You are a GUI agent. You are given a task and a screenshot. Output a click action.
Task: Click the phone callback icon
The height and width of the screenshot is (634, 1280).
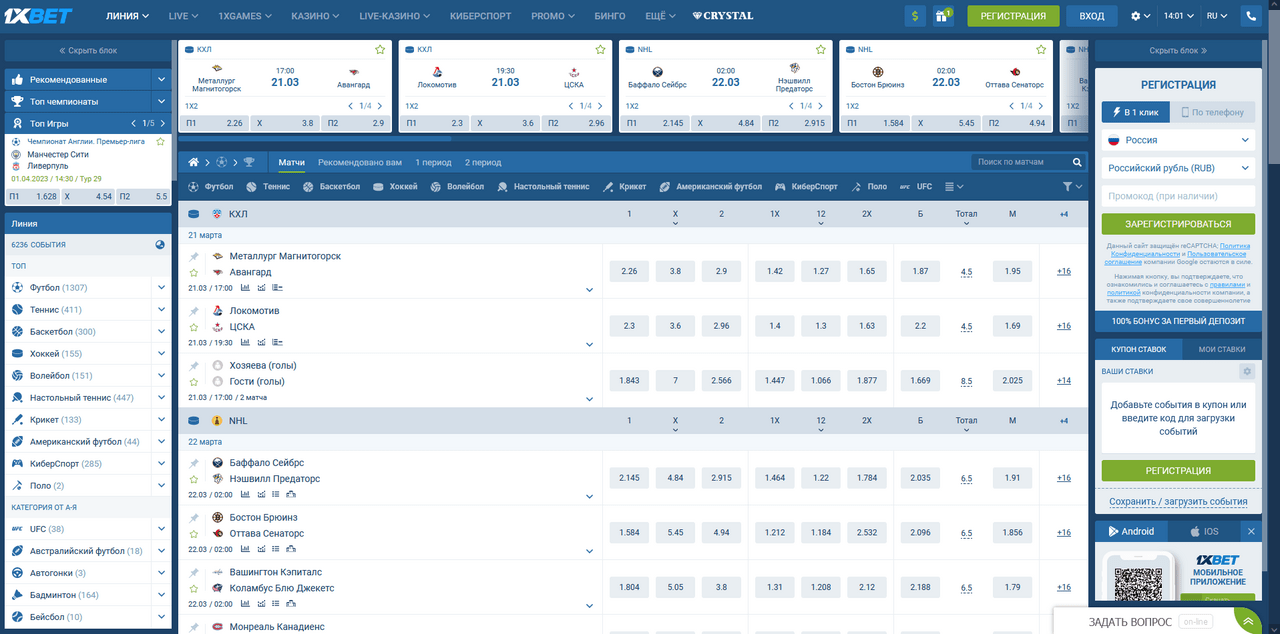[1250, 16]
